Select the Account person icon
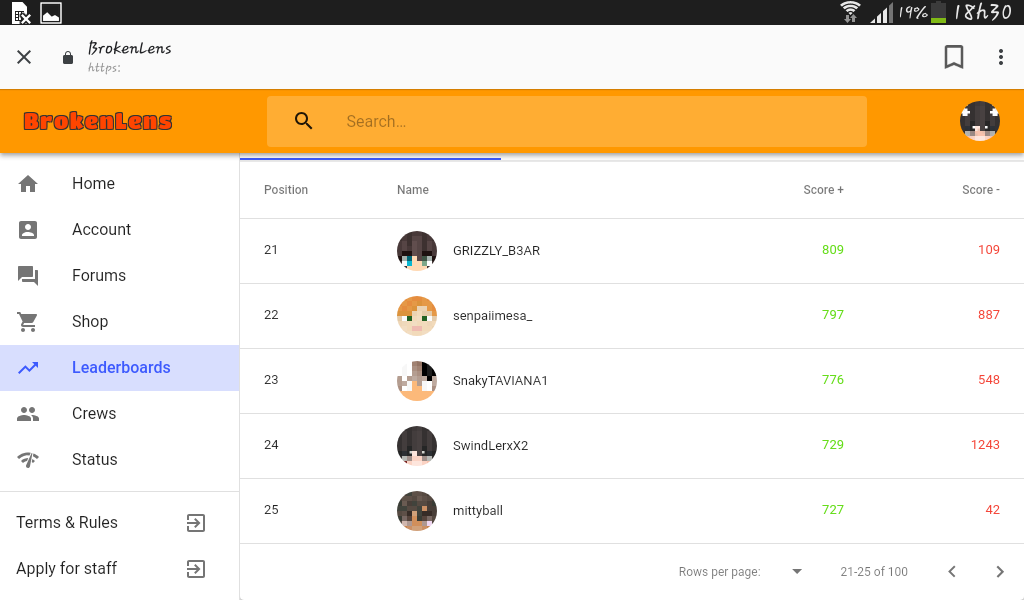Image resolution: width=1024 pixels, height=600 pixels. pos(28,230)
